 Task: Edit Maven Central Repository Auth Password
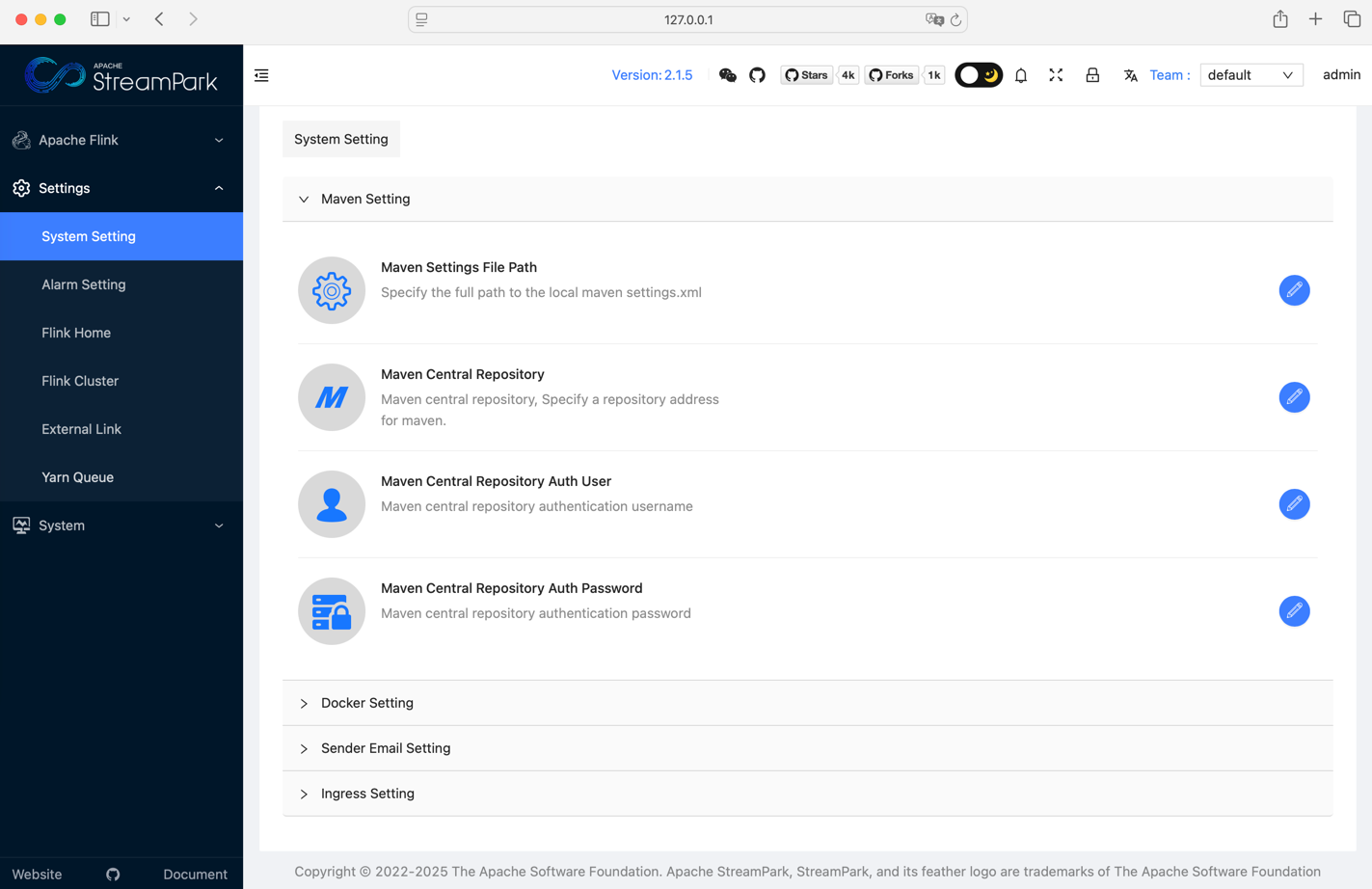tap(1294, 611)
